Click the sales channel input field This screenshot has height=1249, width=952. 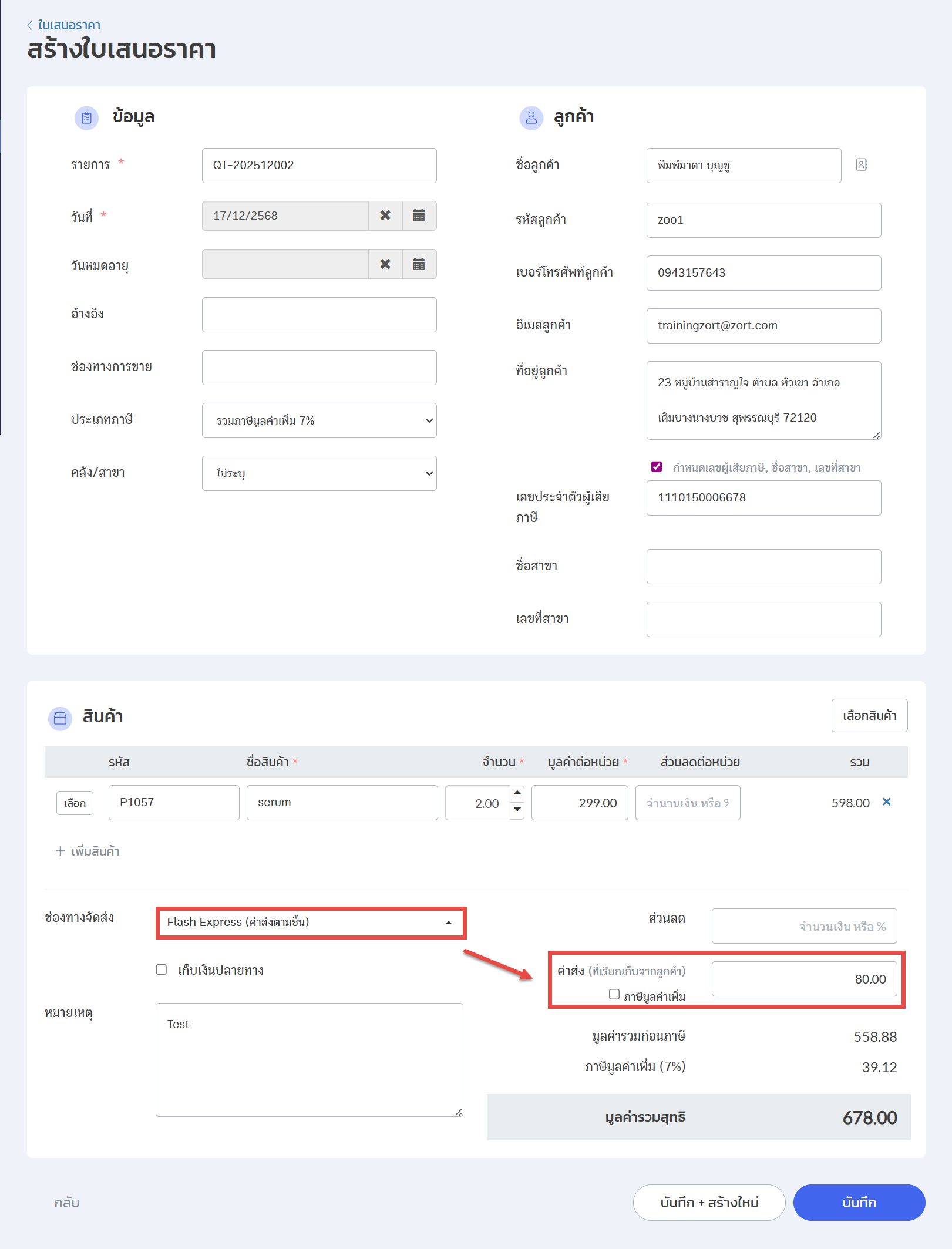[319, 368]
